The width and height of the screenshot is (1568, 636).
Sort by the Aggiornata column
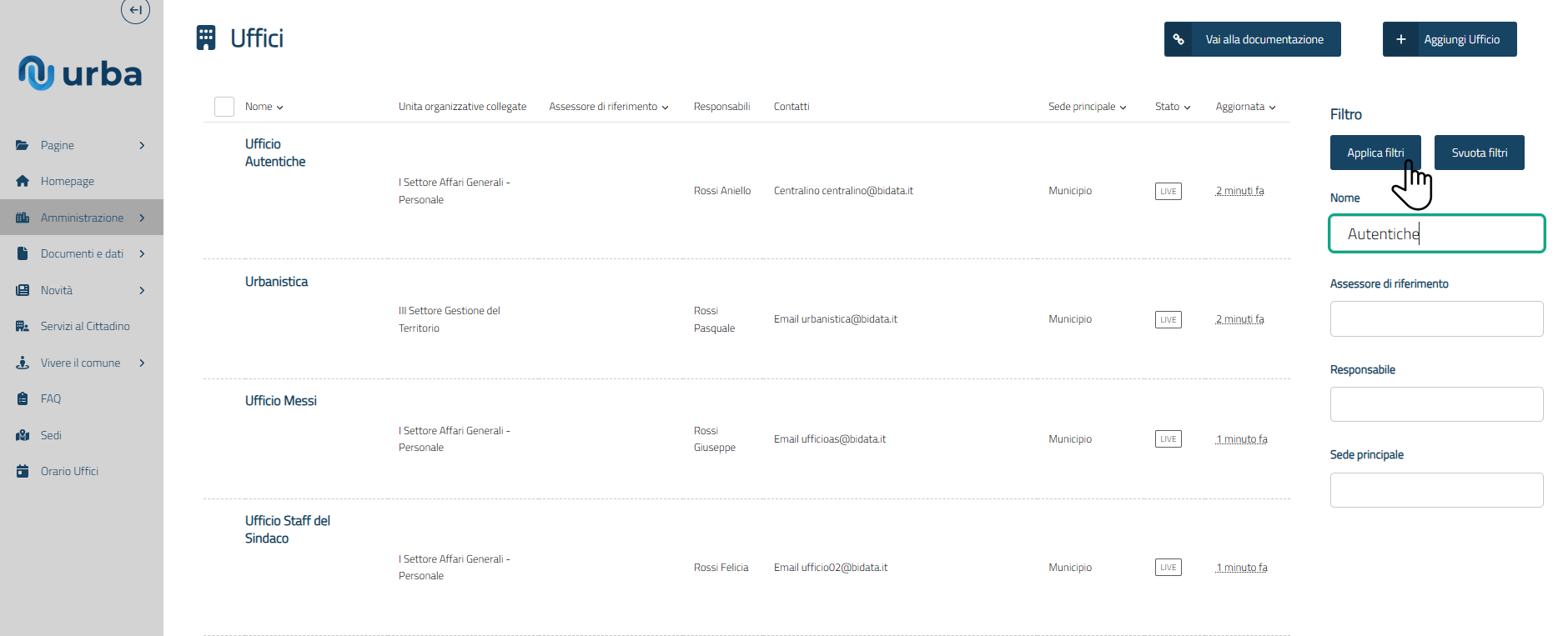tap(1244, 107)
